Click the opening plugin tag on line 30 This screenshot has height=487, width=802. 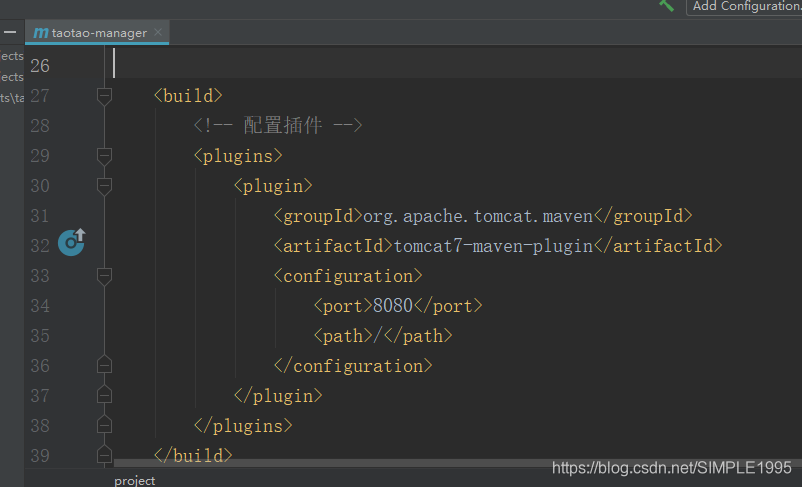(273, 186)
